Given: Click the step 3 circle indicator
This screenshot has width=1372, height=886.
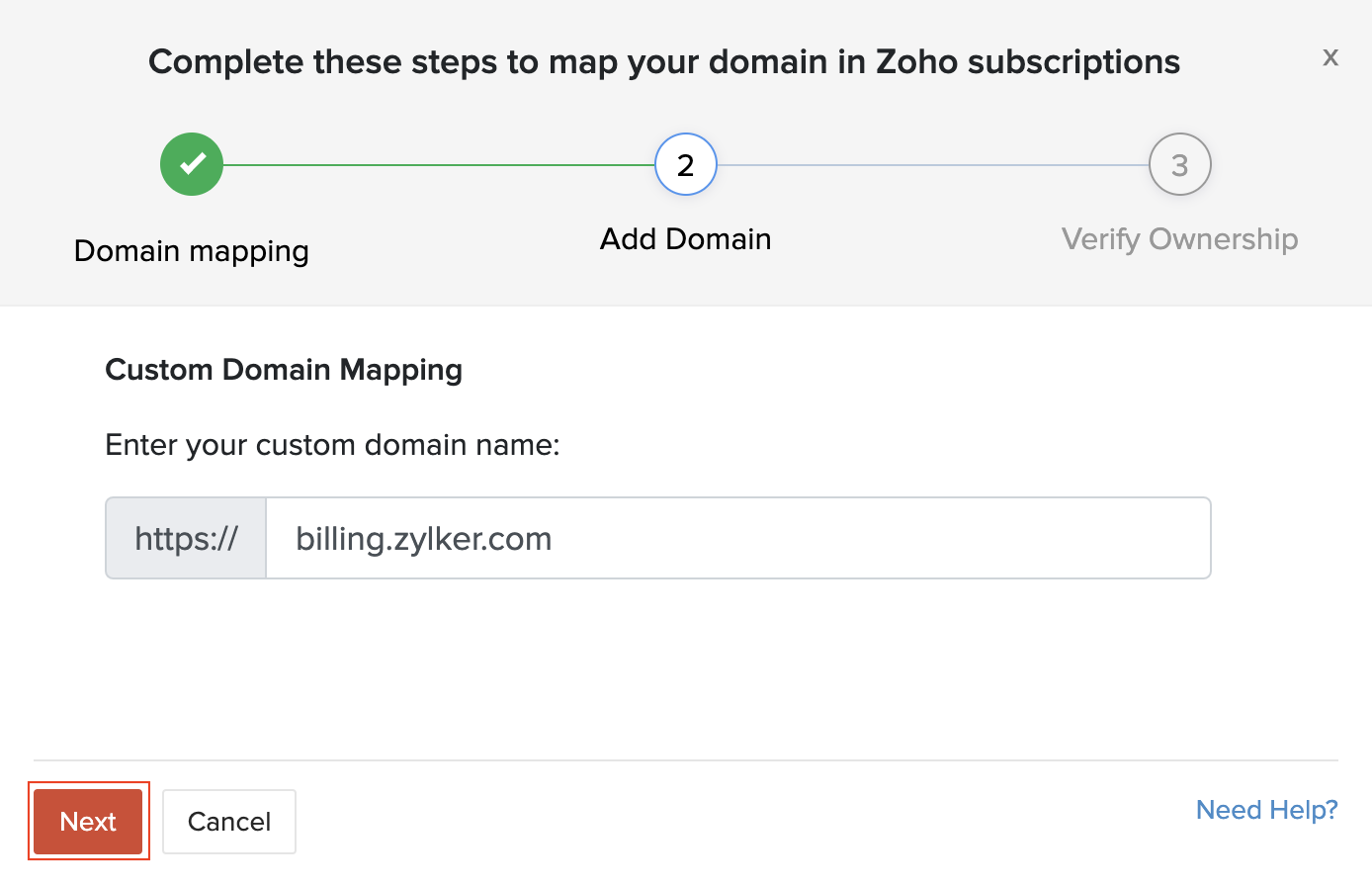Looking at the screenshot, I should click(x=1179, y=165).
